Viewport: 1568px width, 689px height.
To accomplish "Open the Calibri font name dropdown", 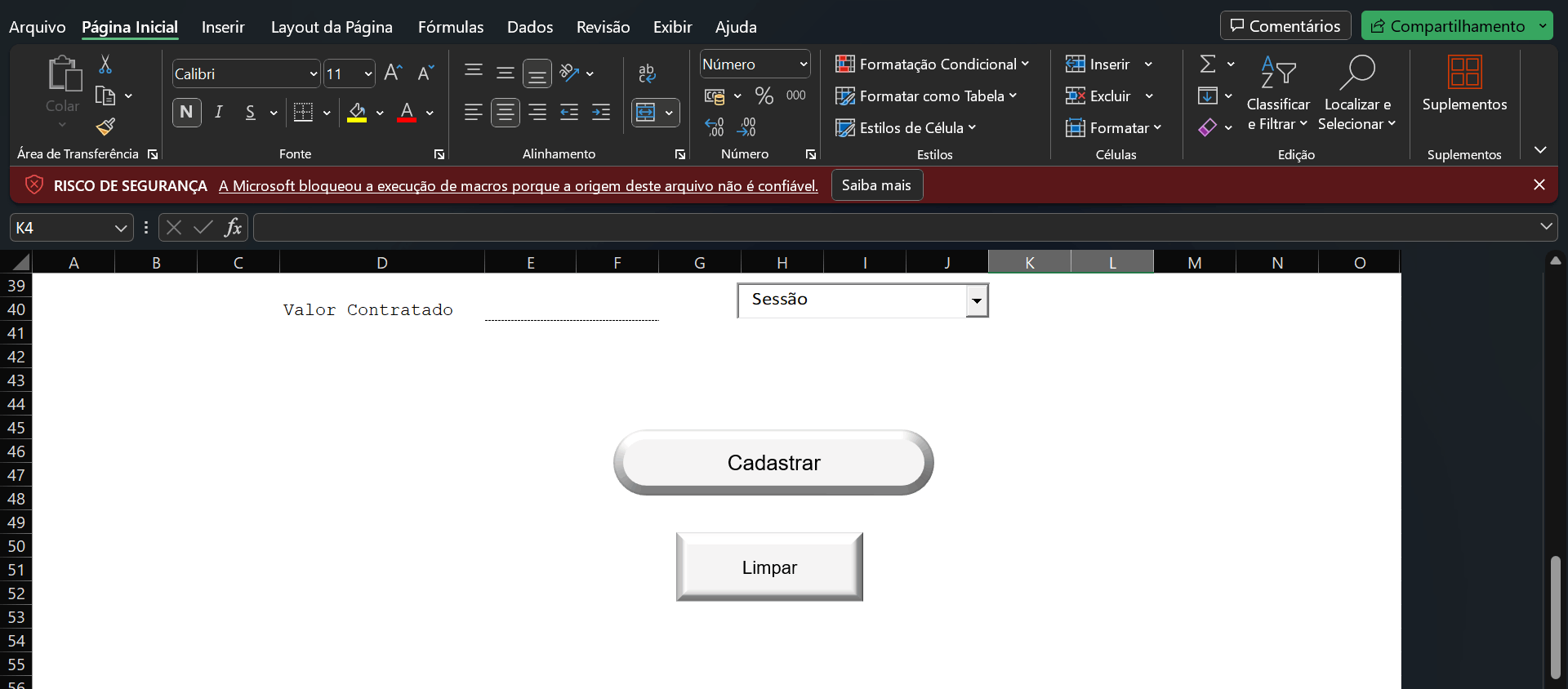I will pyautogui.click(x=314, y=73).
